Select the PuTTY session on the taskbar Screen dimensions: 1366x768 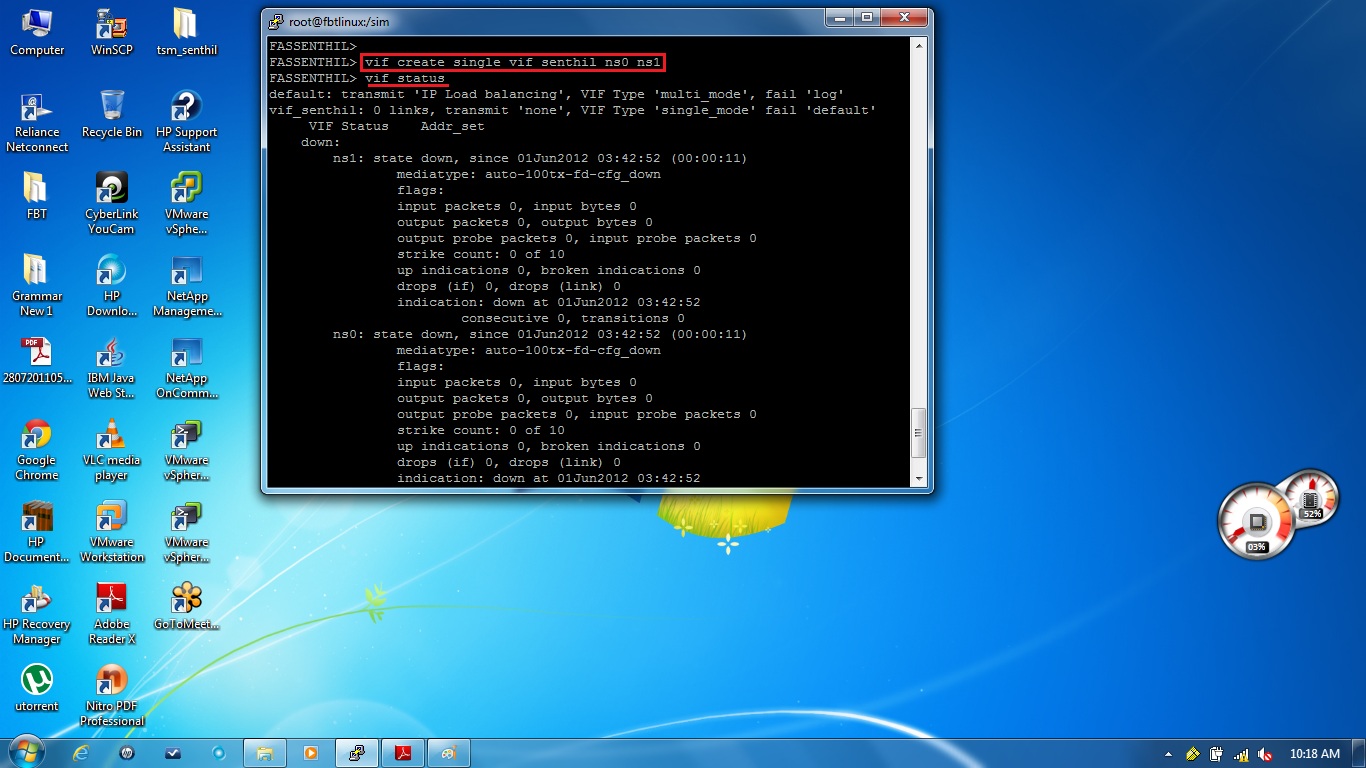pos(356,752)
